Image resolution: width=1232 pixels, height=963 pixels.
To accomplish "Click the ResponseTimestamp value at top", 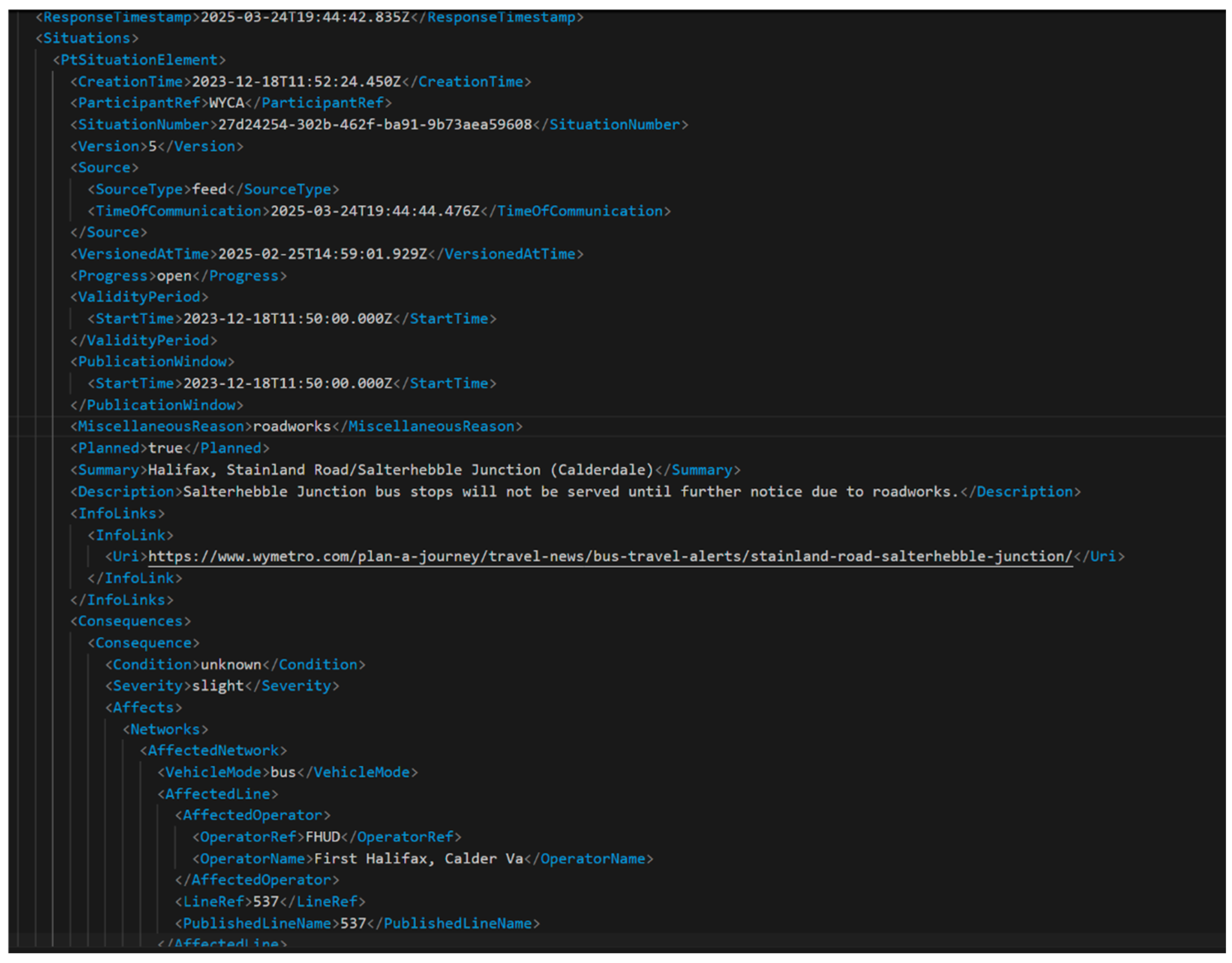I will (x=305, y=17).
